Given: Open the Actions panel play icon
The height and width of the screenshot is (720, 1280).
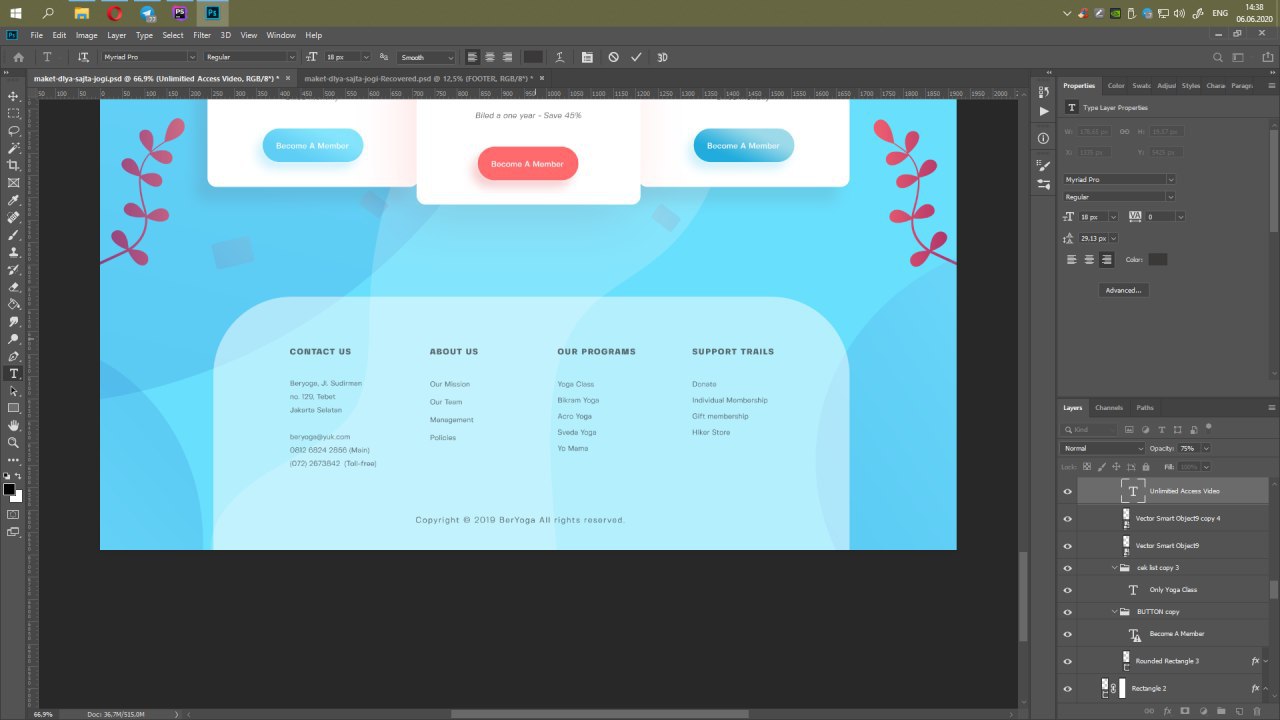Looking at the screenshot, I should point(1044,111).
